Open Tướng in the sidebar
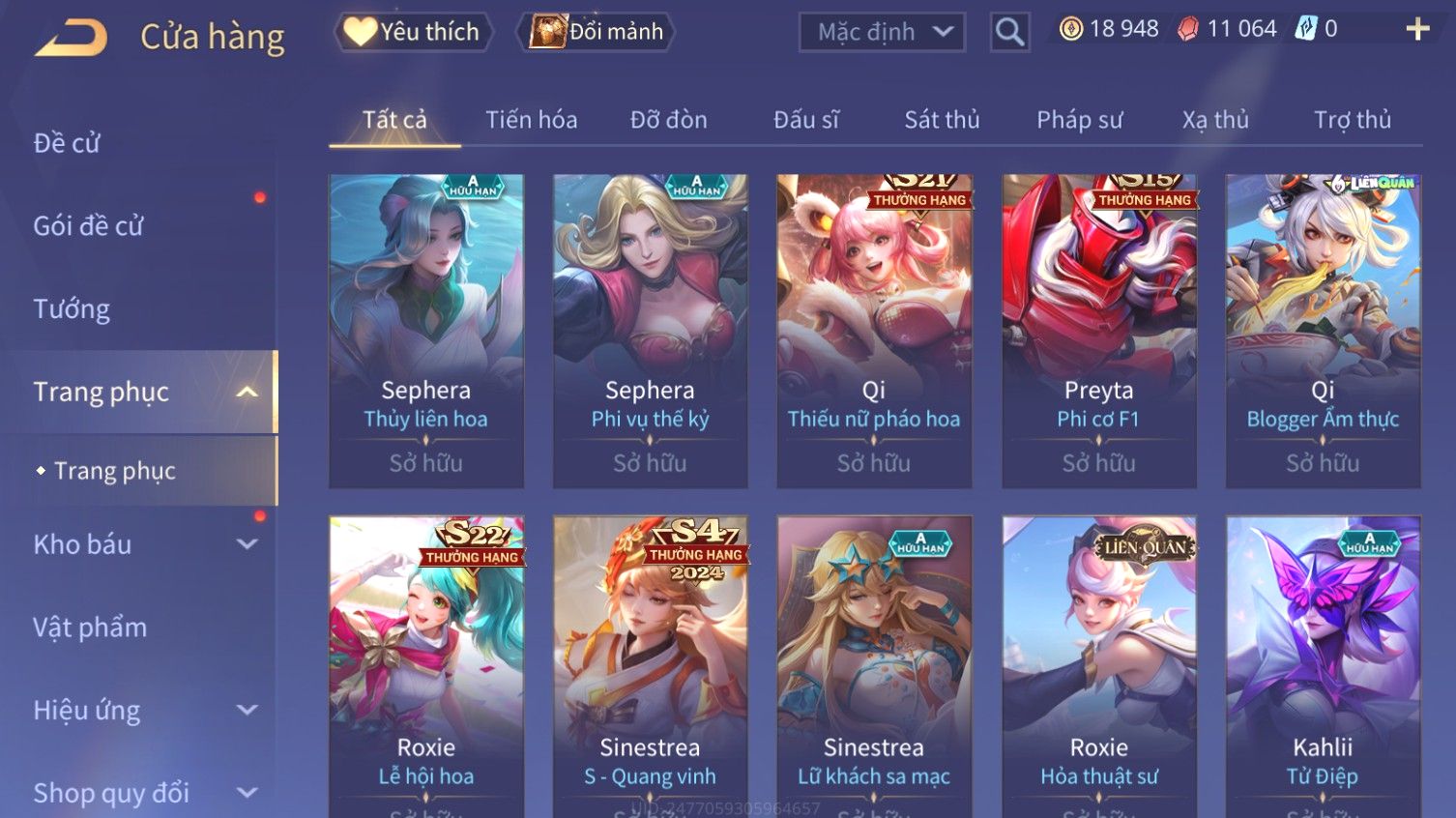 72,309
